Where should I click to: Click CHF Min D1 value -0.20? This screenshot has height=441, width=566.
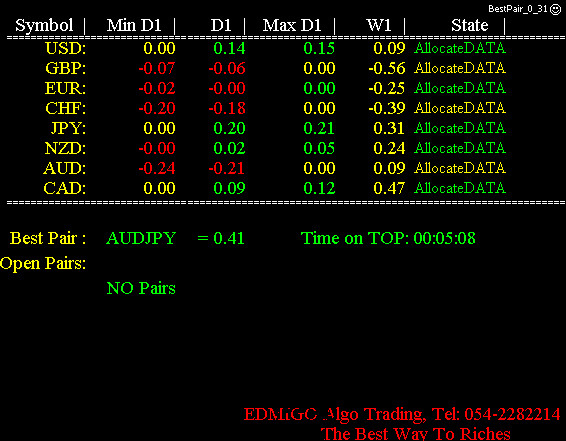point(157,108)
